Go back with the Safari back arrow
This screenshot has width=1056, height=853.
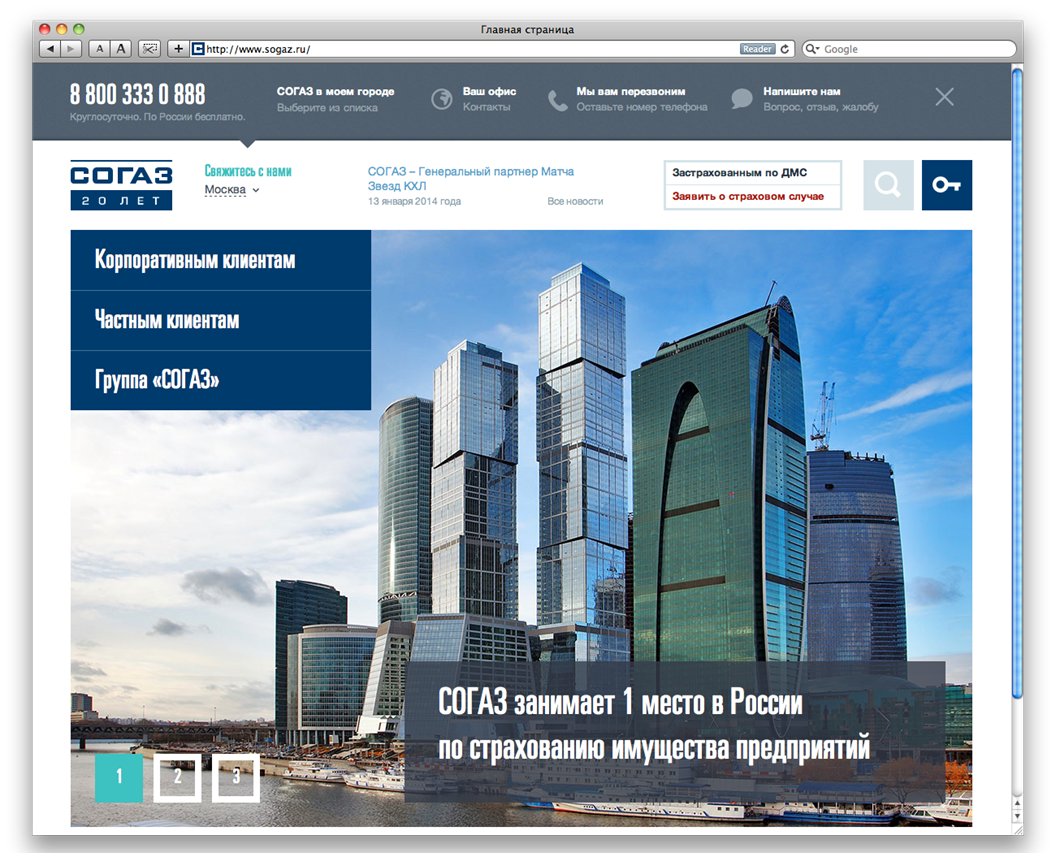(x=51, y=48)
